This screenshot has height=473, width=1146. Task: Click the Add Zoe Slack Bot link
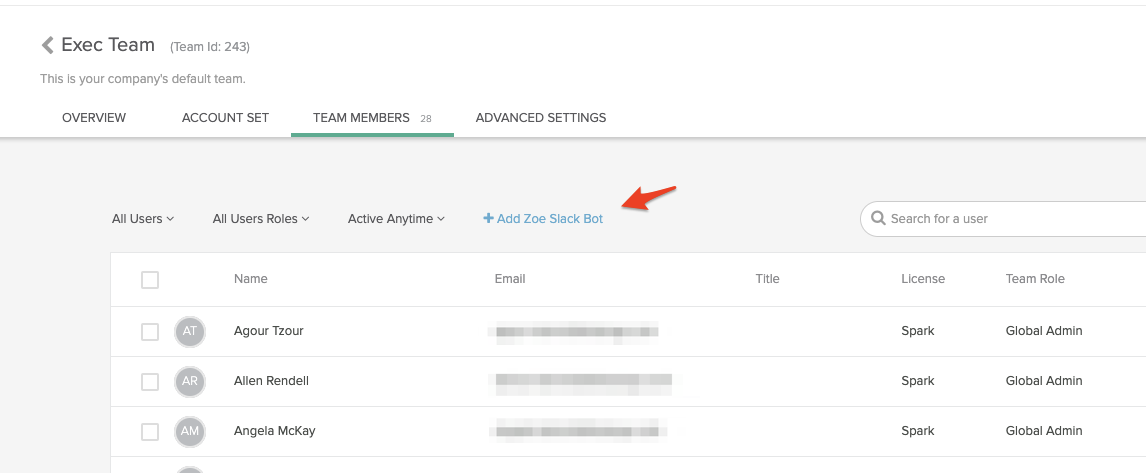tap(543, 219)
